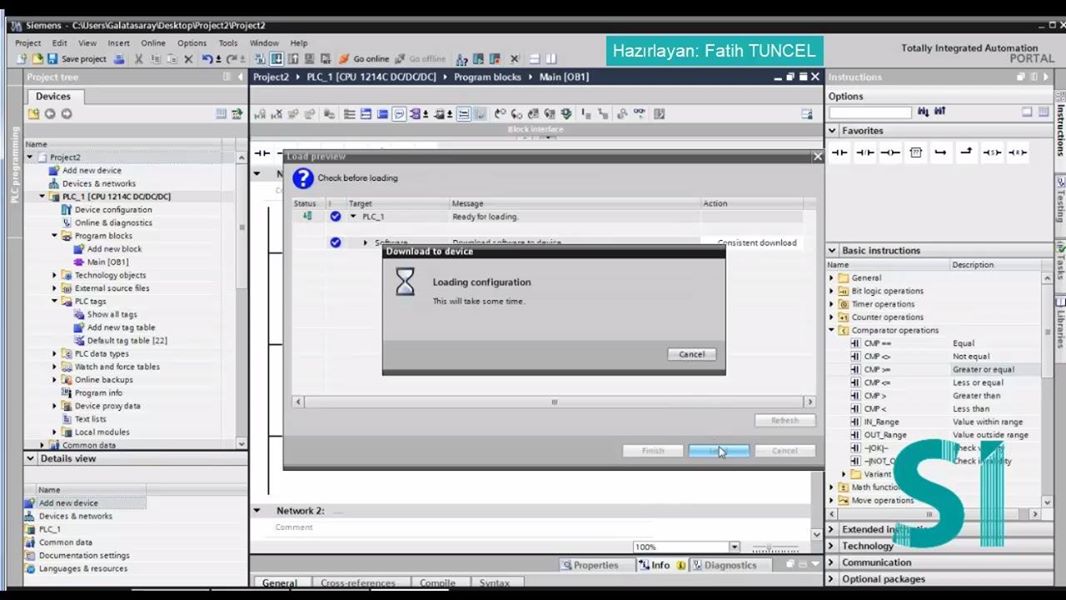Collapse the Project tree panel arrow

coord(240,77)
